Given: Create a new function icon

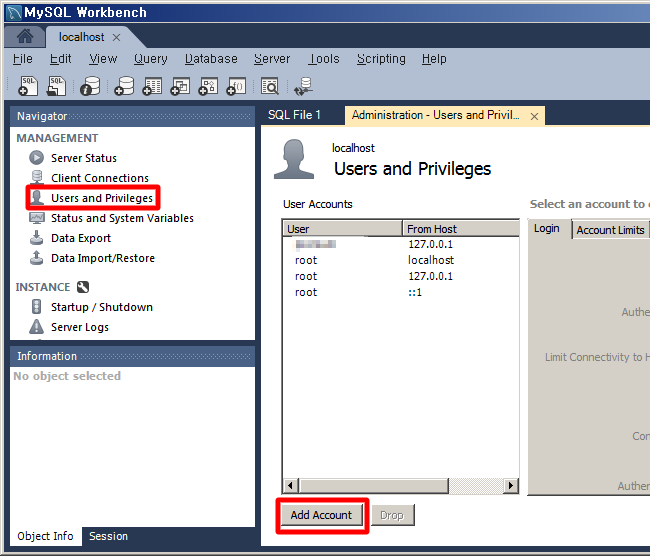Looking at the screenshot, I should coord(236,86).
